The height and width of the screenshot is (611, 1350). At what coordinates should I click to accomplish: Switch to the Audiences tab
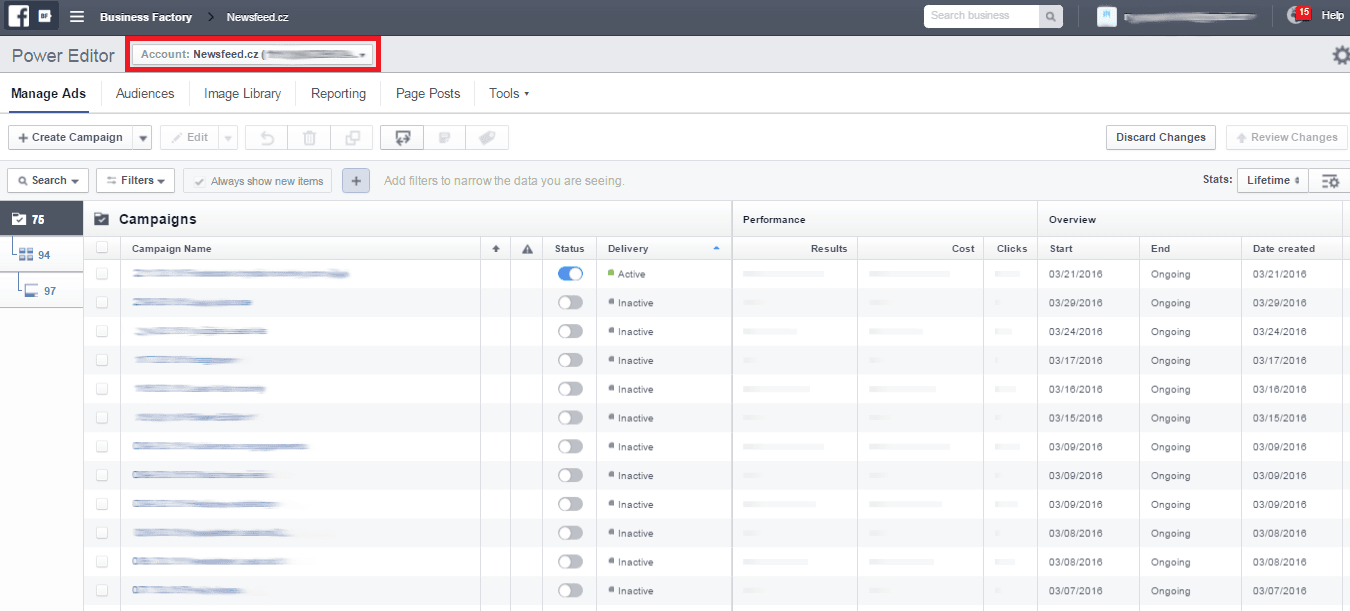click(145, 94)
